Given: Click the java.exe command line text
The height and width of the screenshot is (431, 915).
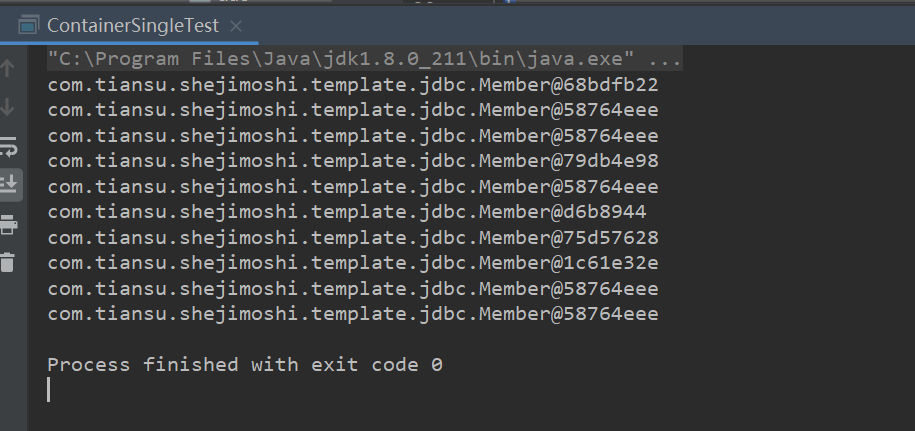Looking at the screenshot, I should pos(340,60).
